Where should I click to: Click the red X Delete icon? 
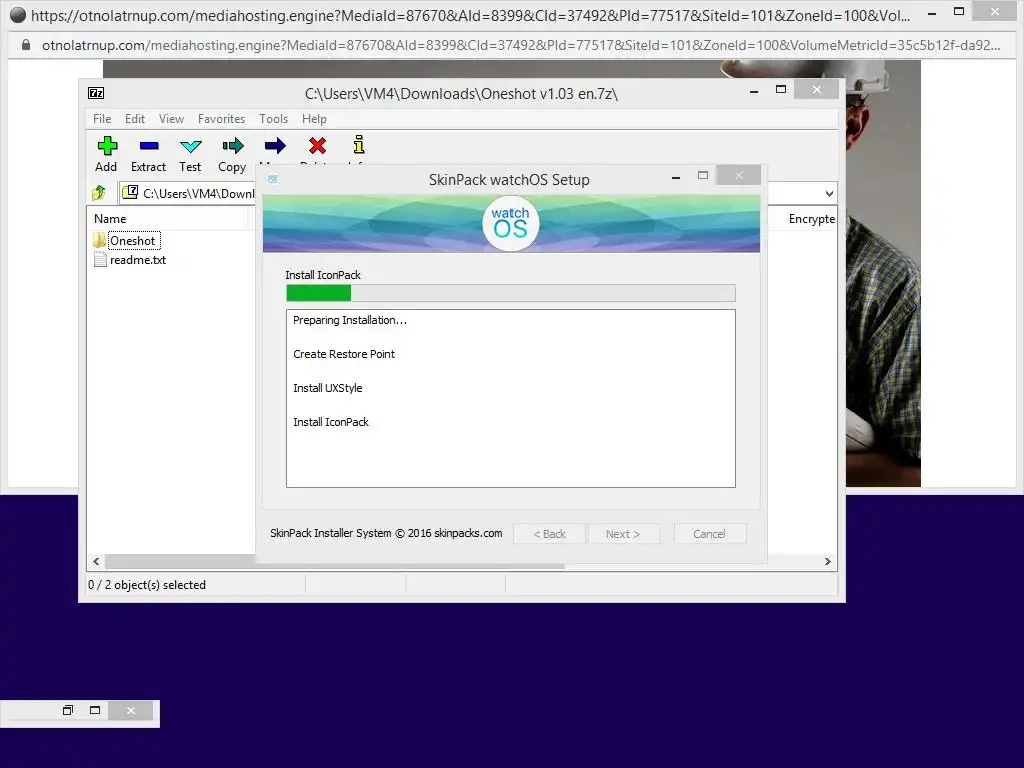[317, 146]
